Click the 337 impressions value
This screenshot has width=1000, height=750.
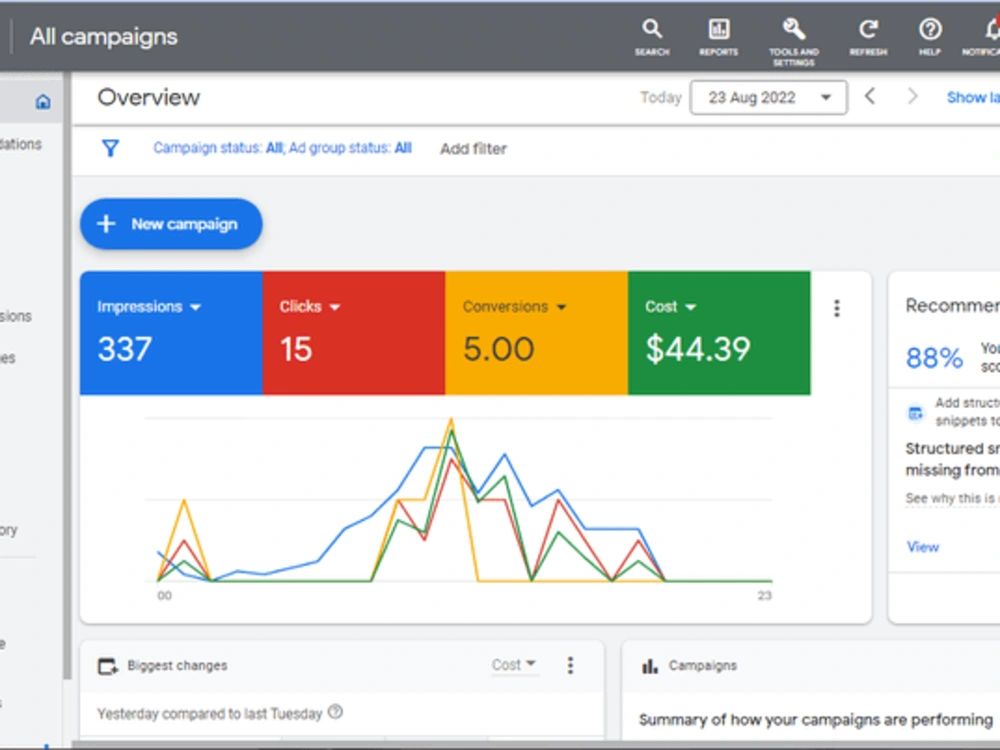click(x=124, y=349)
